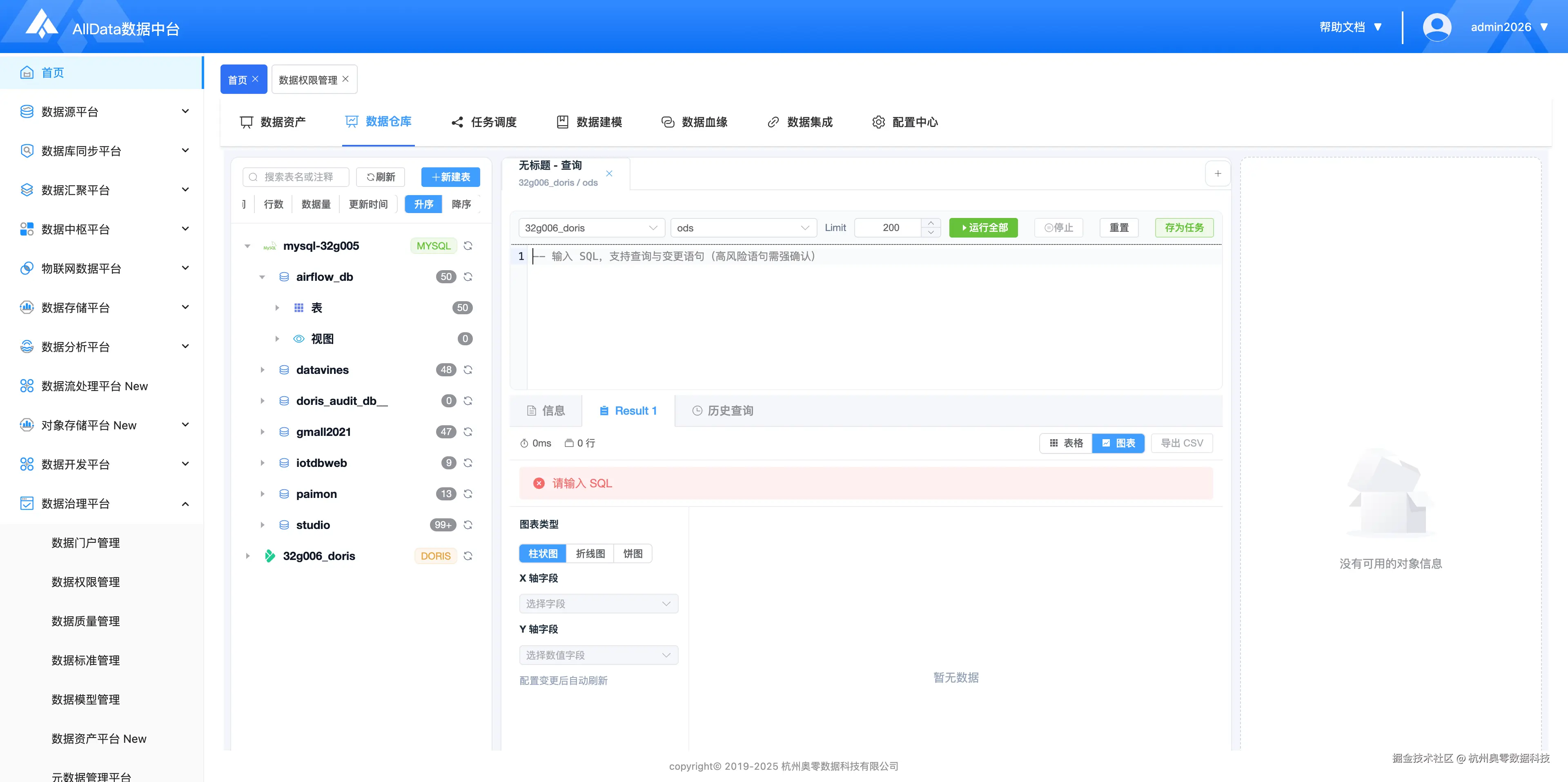This screenshot has width=1568, height=782.
Task: Click the plus icon to add query tab
Action: click(x=1217, y=174)
